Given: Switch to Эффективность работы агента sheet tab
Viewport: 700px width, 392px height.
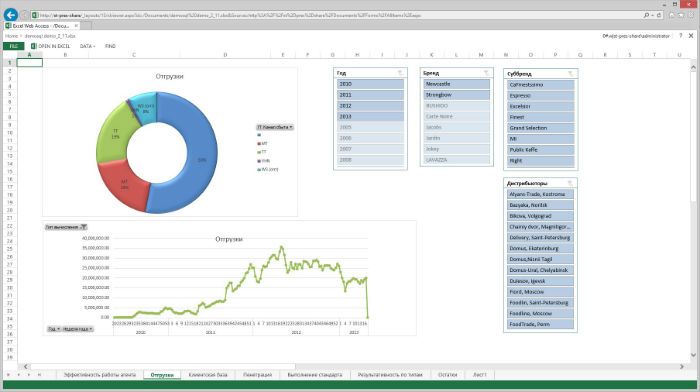Looking at the screenshot, I should (100, 375).
